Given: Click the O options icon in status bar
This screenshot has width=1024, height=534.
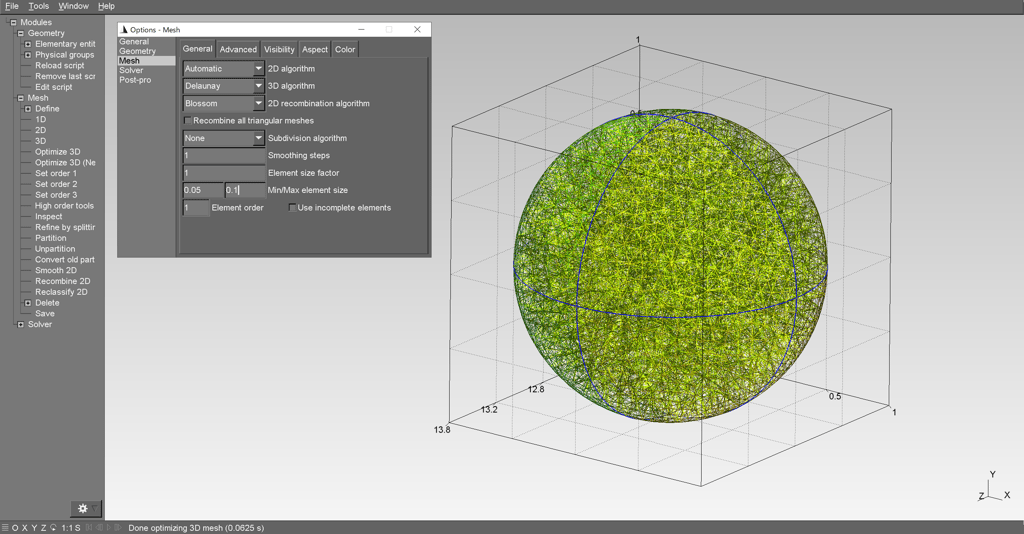Looking at the screenshot, I should tap(14, 528).
